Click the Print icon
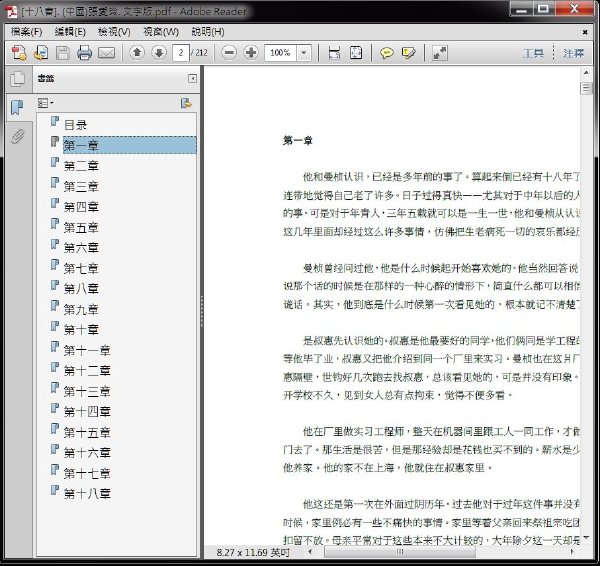Screen dimensions: 600x566 pos(84,53)
